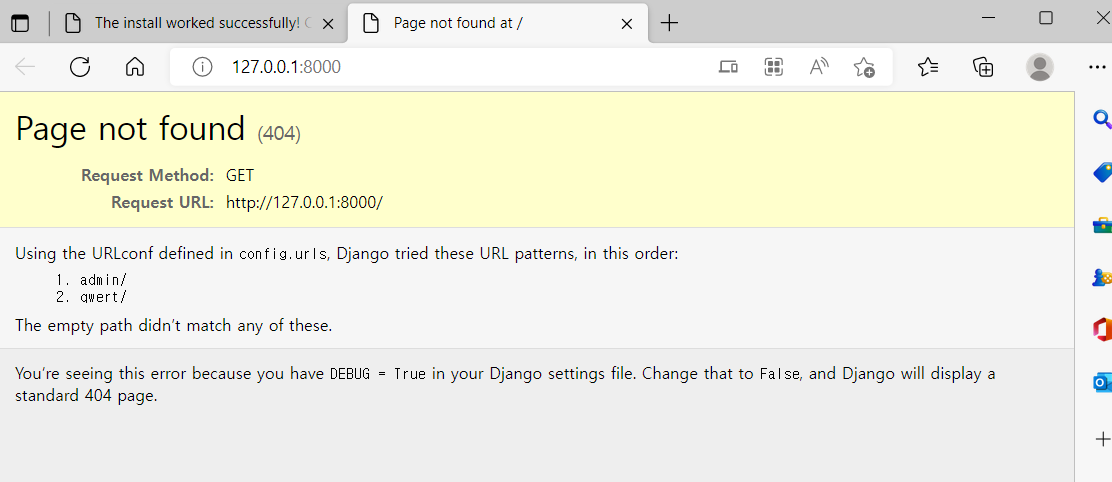This screenshot has height=482, width=1112.
Task: Add a sidebar app with plus icon
Action: coord(1102,439)
